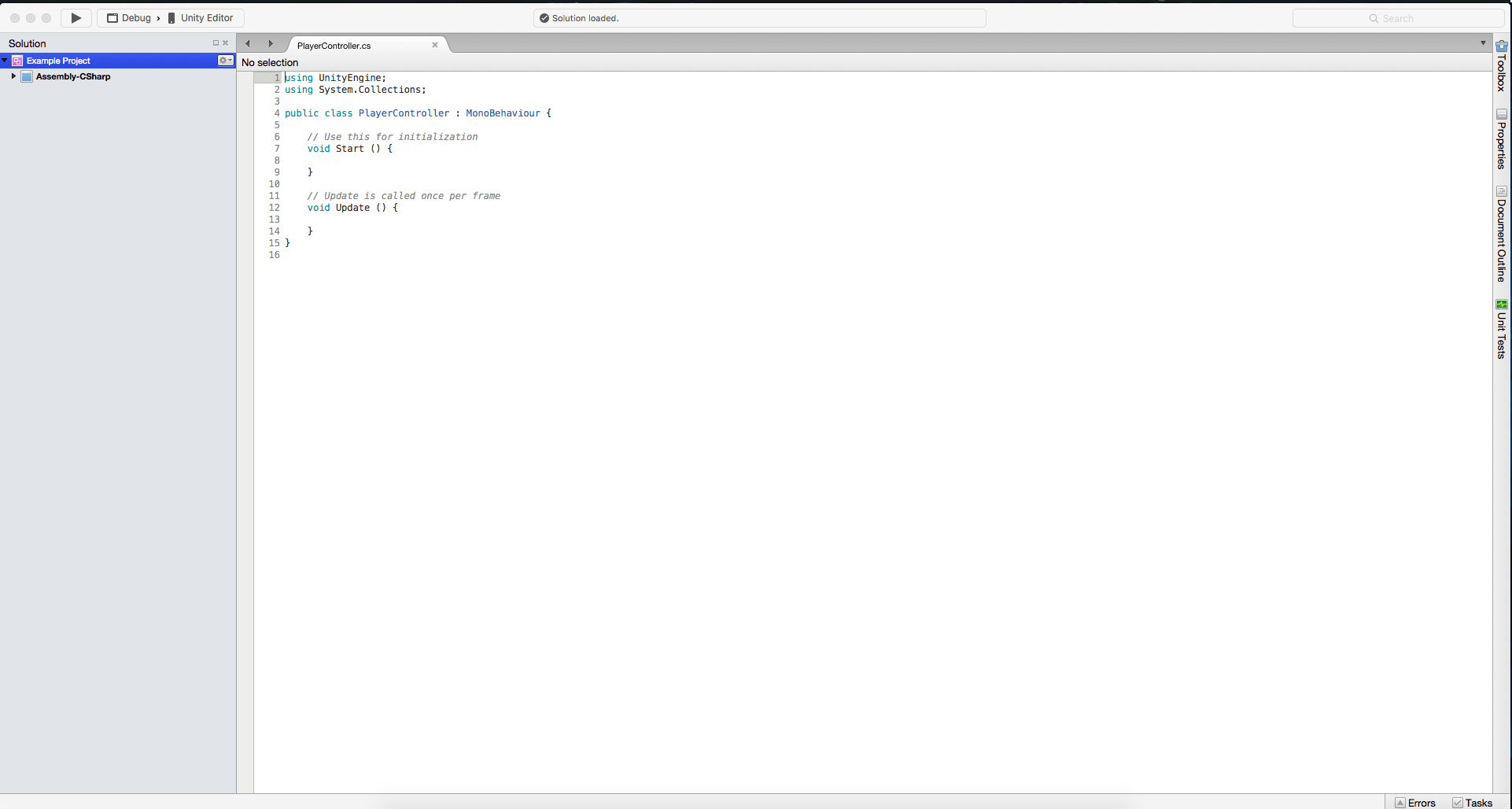Click the 'MonoBehaviour' base class name
Image resolution: width=1512 pixels, height=809 pixels.
pyautogui.click(x=503, y=113)
